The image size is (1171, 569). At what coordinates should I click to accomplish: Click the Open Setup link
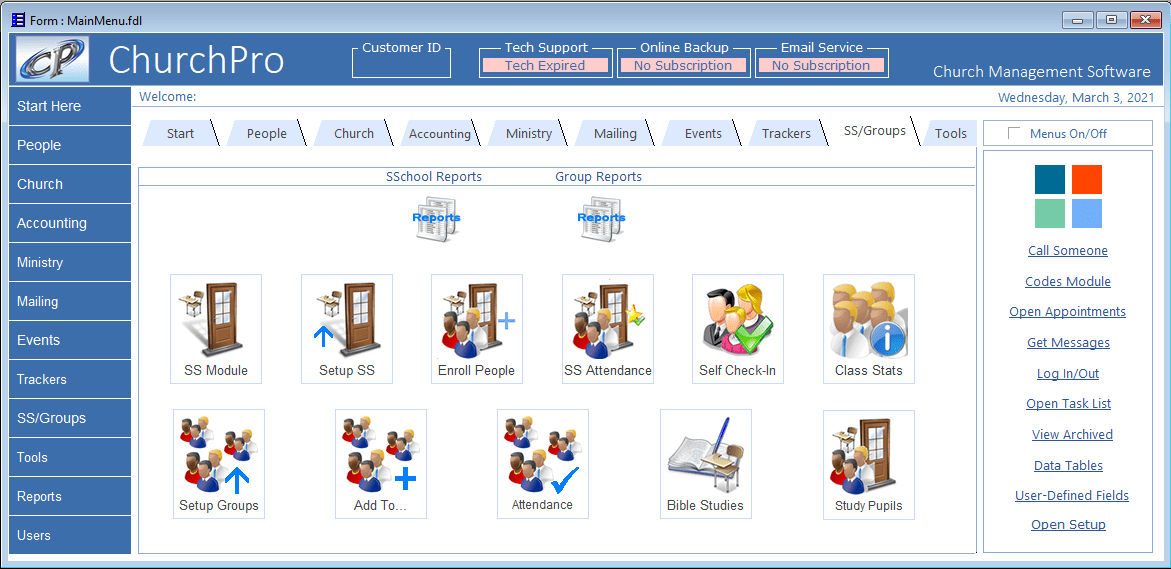pos(1068,525)
